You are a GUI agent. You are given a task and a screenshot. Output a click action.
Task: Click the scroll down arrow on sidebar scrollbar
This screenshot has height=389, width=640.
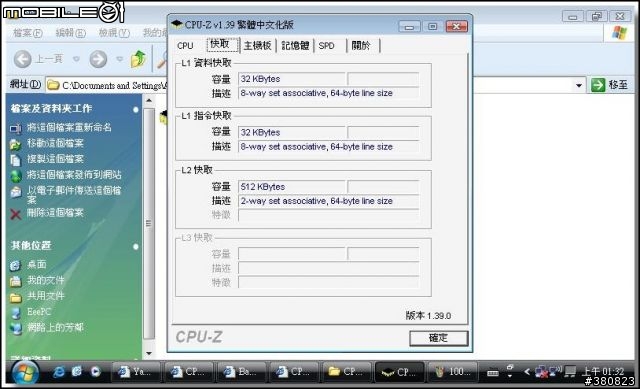(x=149, y=353)
